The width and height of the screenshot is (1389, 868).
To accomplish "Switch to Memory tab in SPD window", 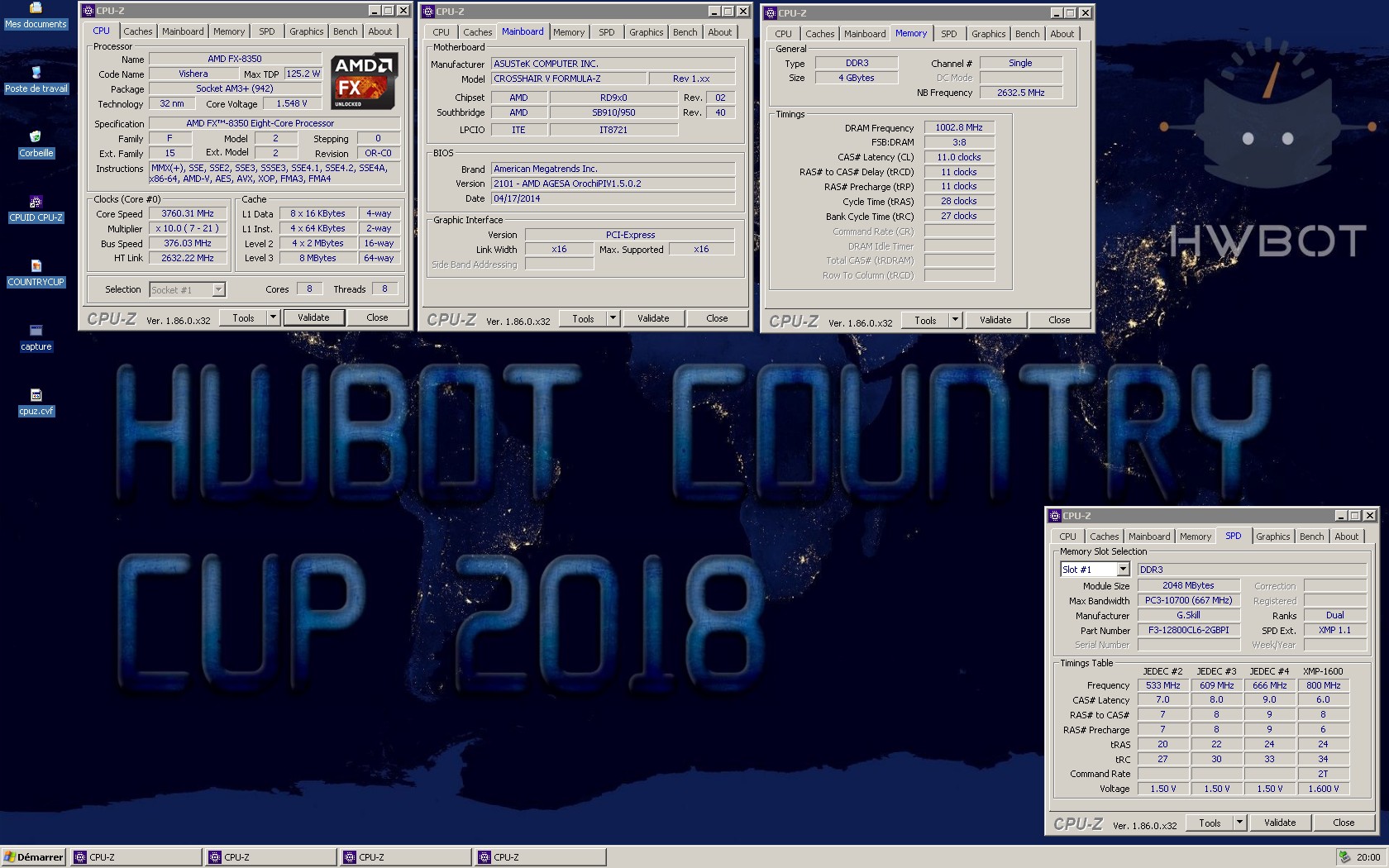I will 1196,537.
